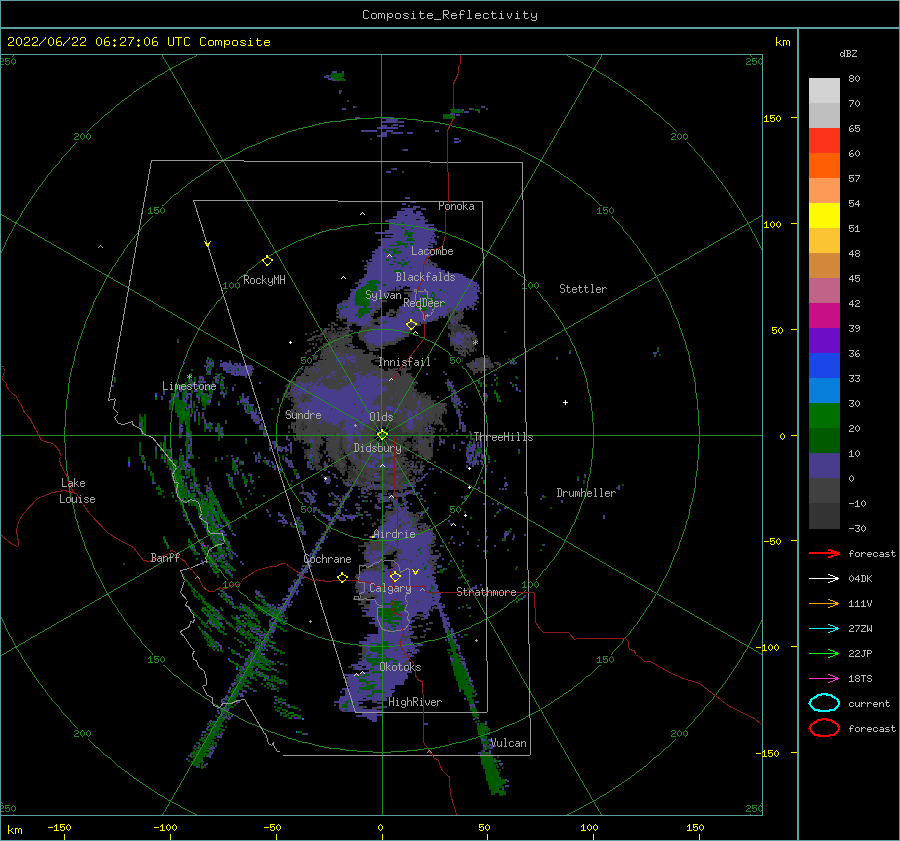Click the RedDeer city label
This screenshot has width=900, height=841.
pos(424,303)
